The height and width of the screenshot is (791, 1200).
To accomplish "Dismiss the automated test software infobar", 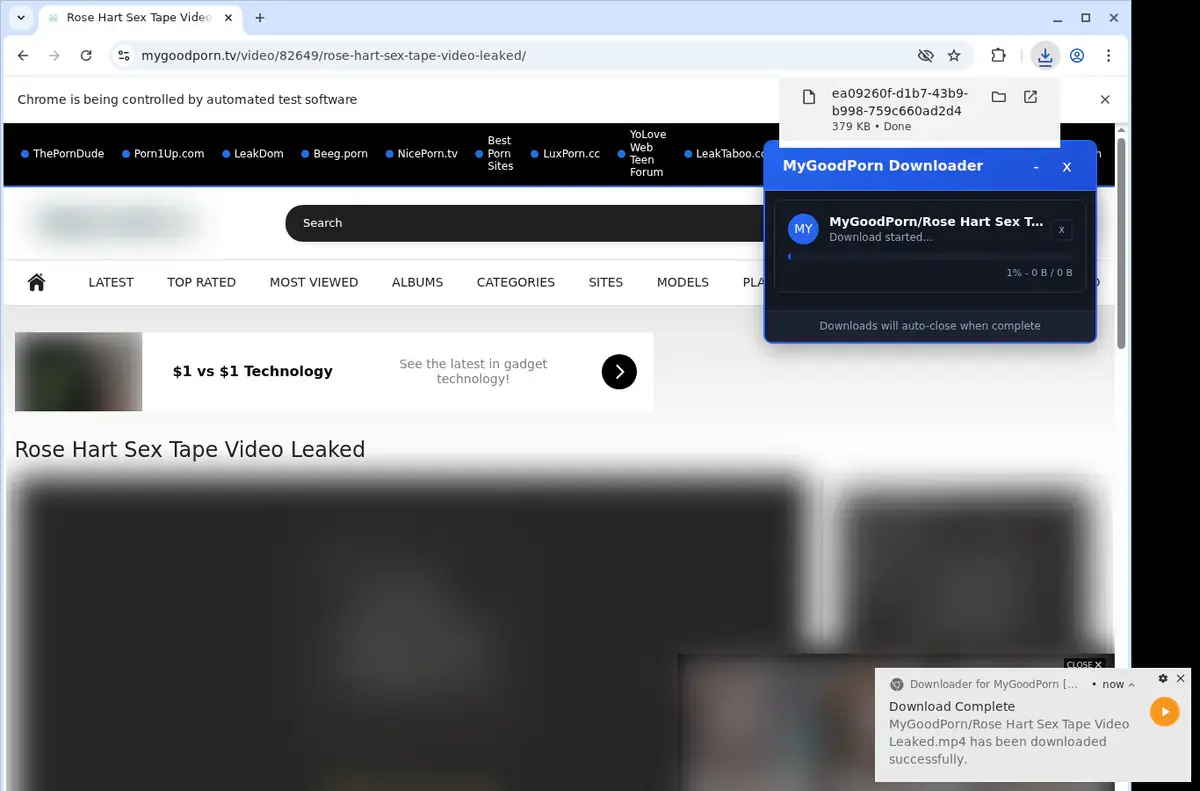I will click(1105, 99).
